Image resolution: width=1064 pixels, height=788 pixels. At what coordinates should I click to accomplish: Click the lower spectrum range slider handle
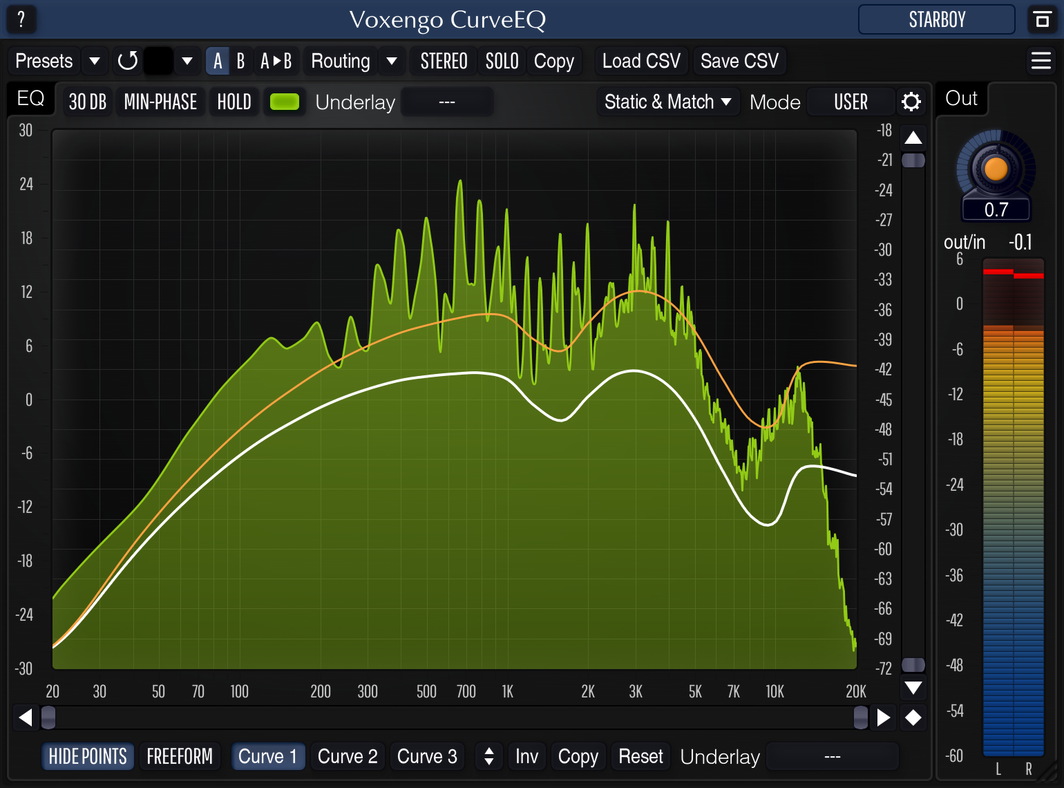913,664
